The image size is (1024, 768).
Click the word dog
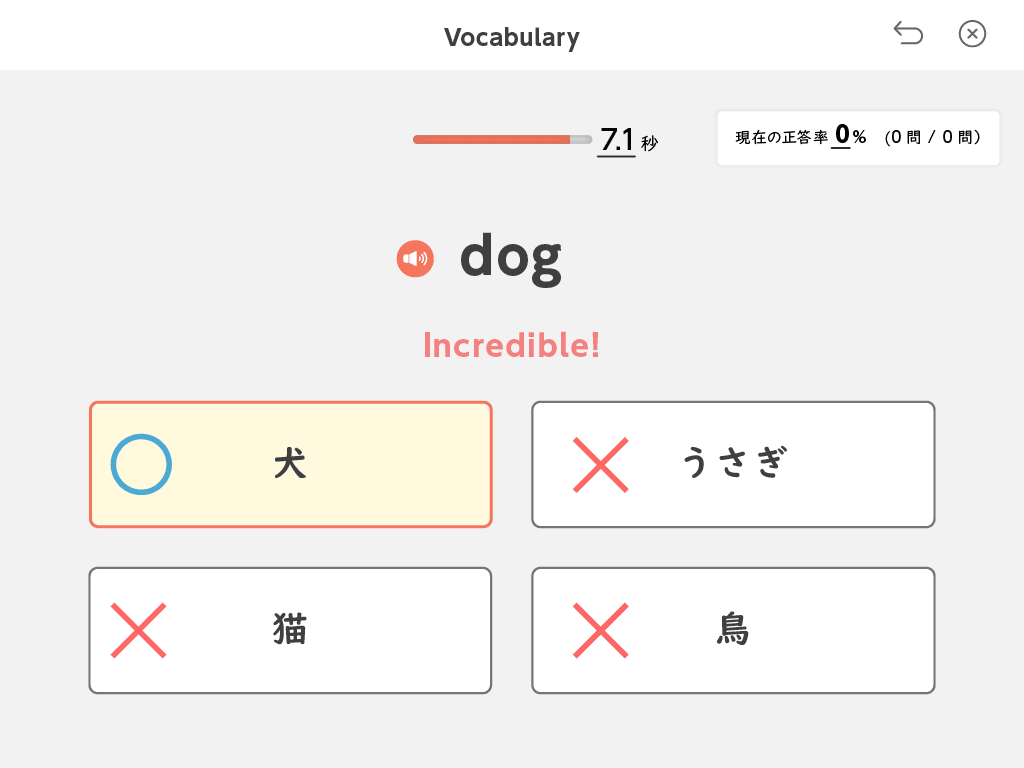510,258
